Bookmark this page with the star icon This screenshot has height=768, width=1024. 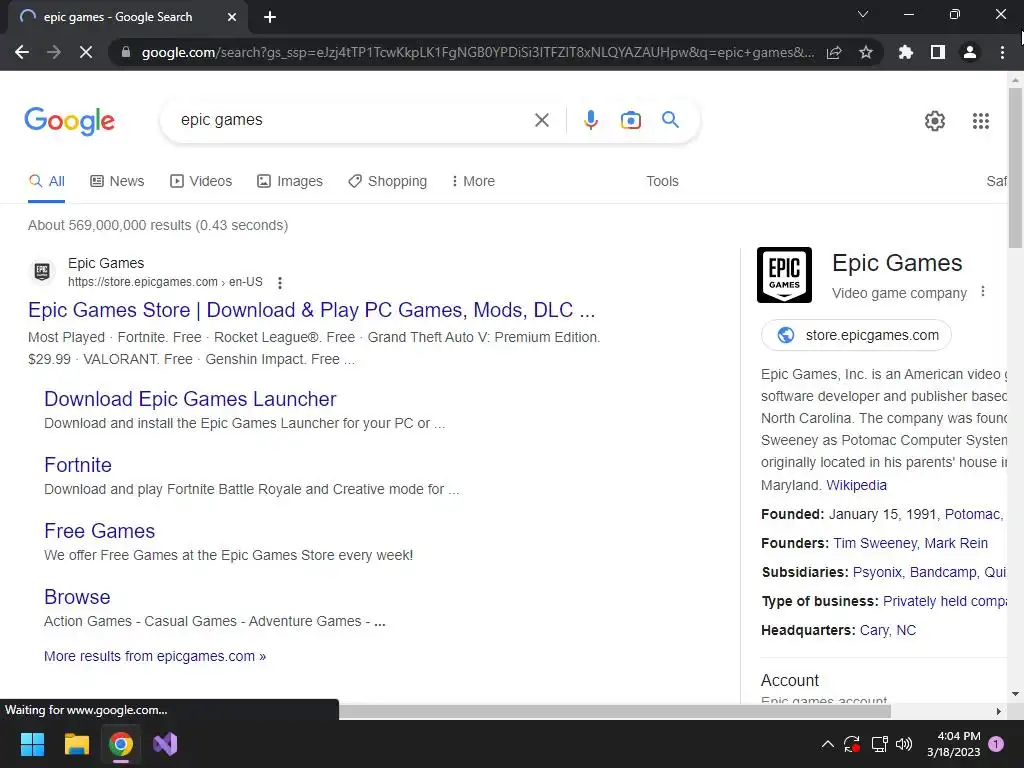(x=866, y=52)
